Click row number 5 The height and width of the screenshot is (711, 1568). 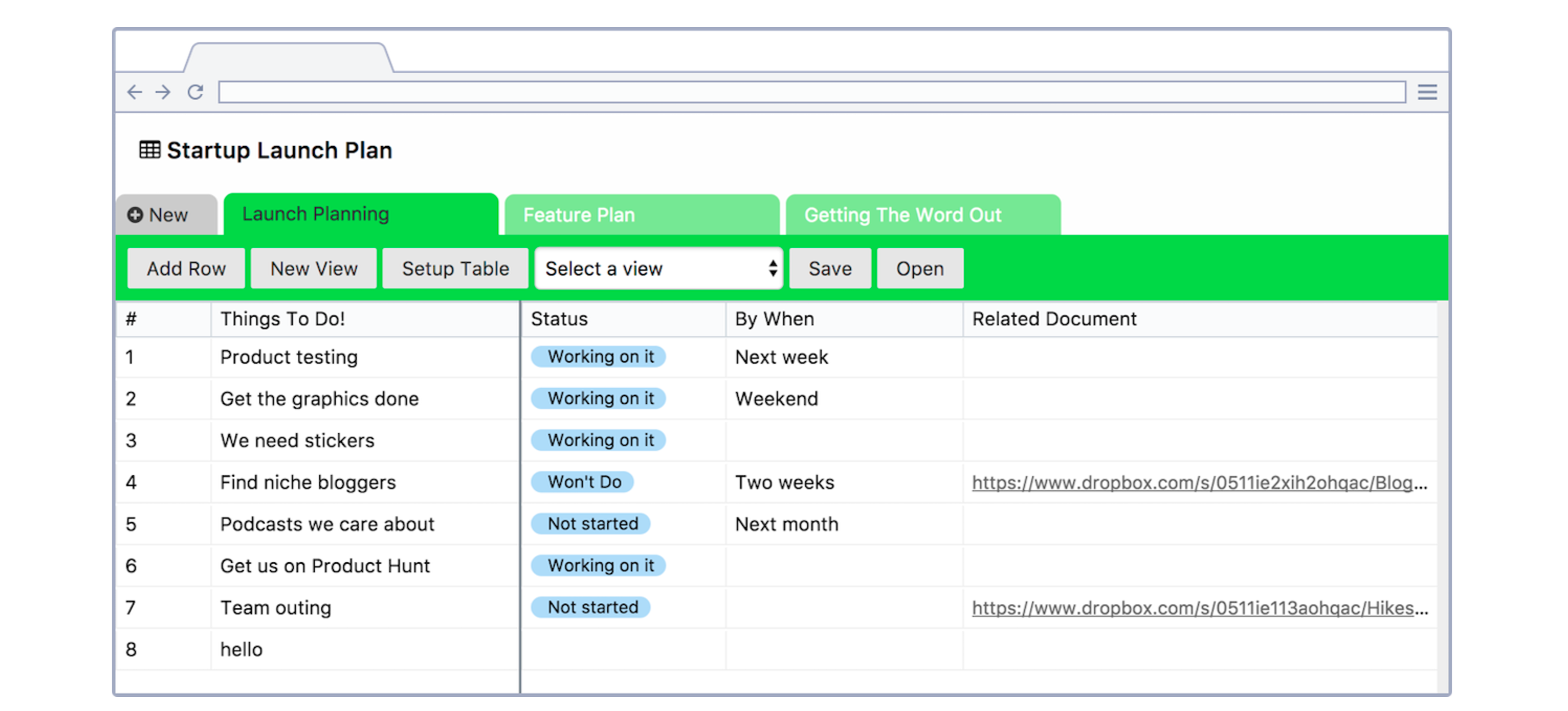131,525
